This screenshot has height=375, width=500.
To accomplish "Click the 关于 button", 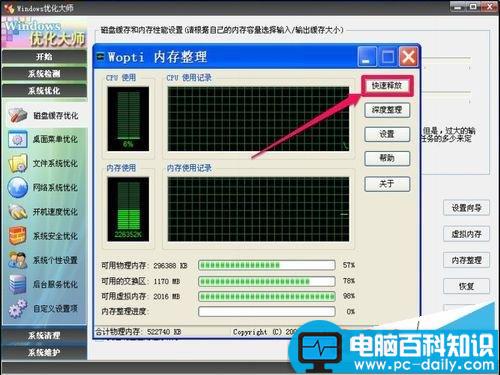I will coord(387,184).
